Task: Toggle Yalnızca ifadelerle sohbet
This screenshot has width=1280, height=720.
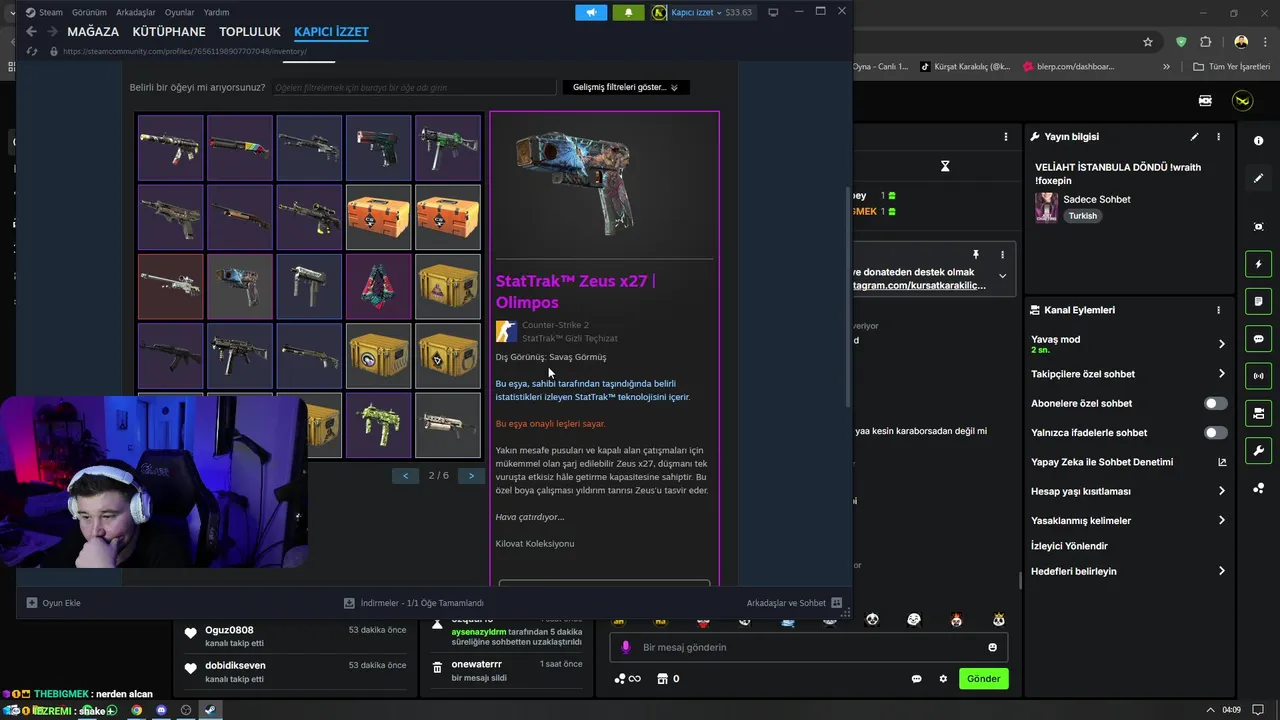Action: coord(1215,433)
